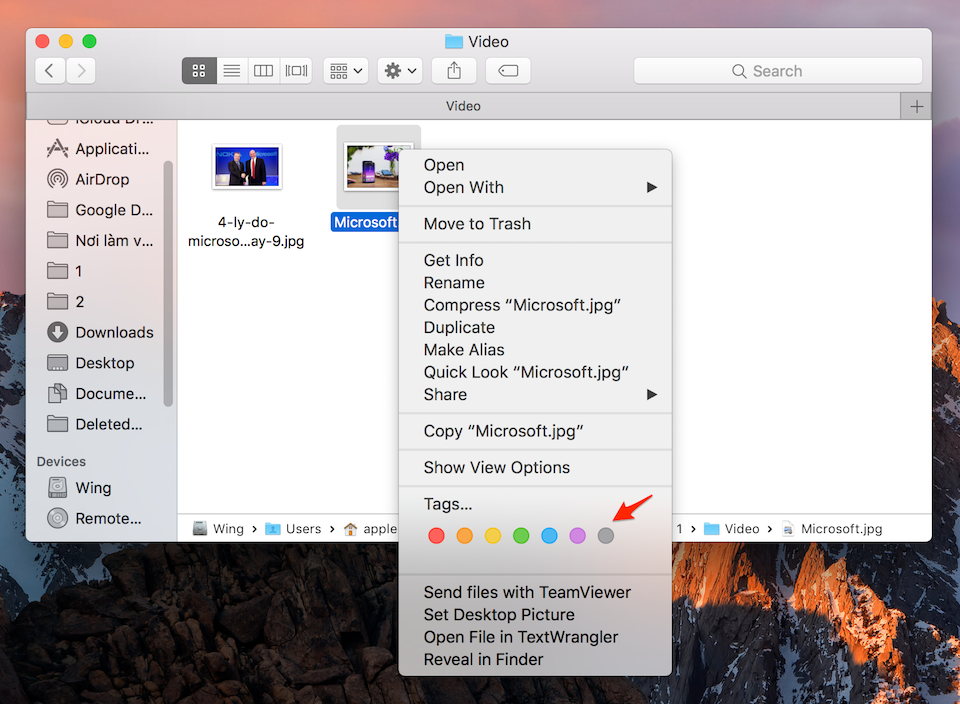This screenshot has width=960, height=704.
Task: Select Move to Trash from the menu
Action: click(475, 223)
